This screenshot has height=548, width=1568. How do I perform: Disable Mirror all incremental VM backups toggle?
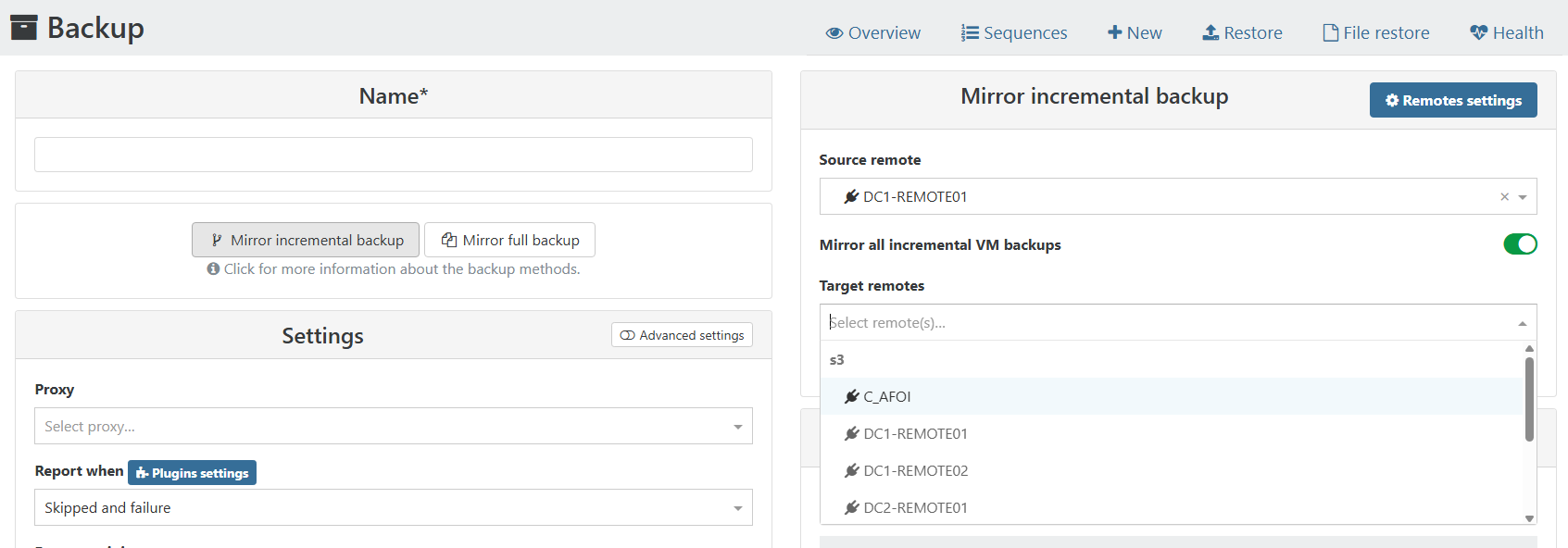tap(1520, 244)
